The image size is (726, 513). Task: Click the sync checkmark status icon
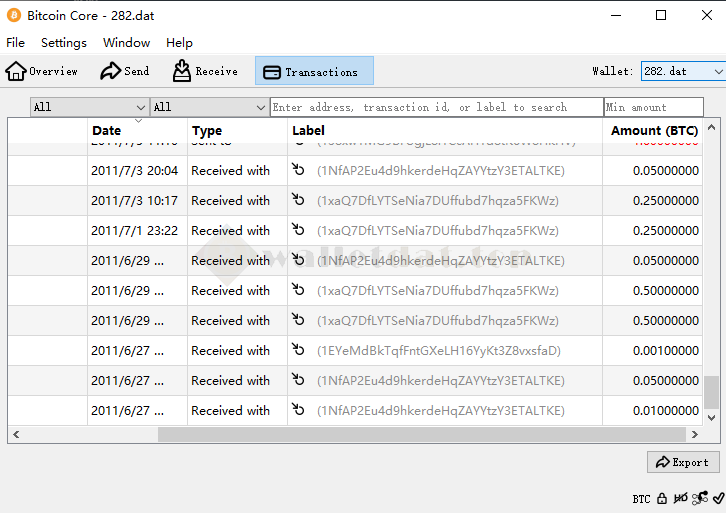(717, 498)
